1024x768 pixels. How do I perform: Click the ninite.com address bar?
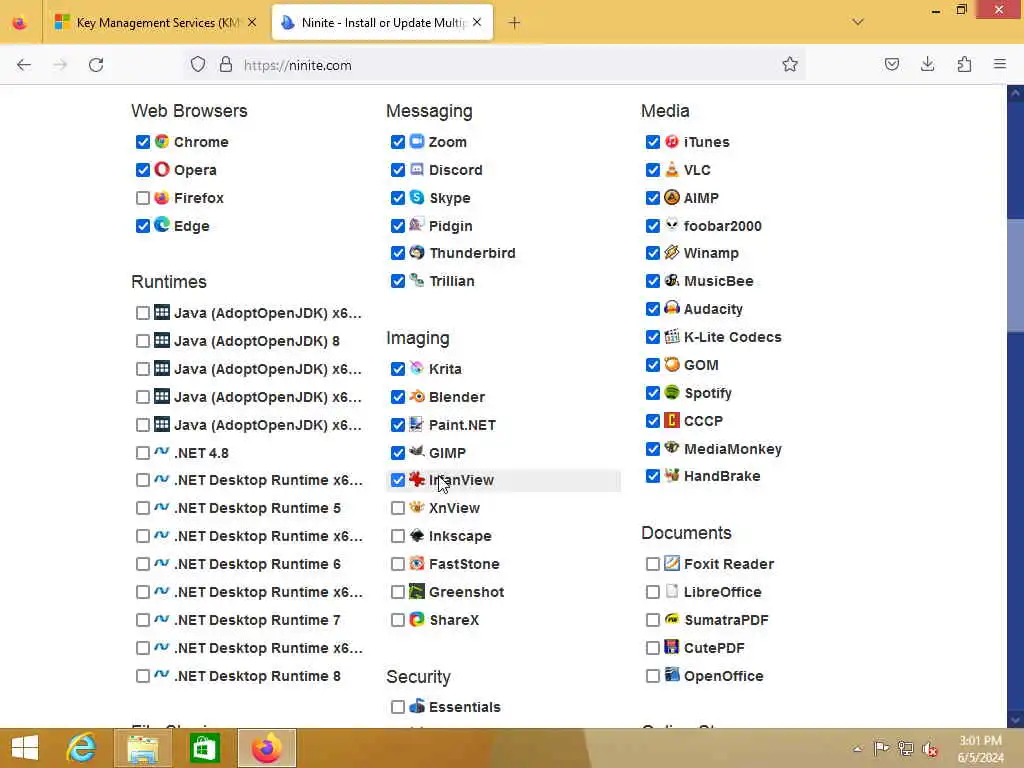[496, 65]
